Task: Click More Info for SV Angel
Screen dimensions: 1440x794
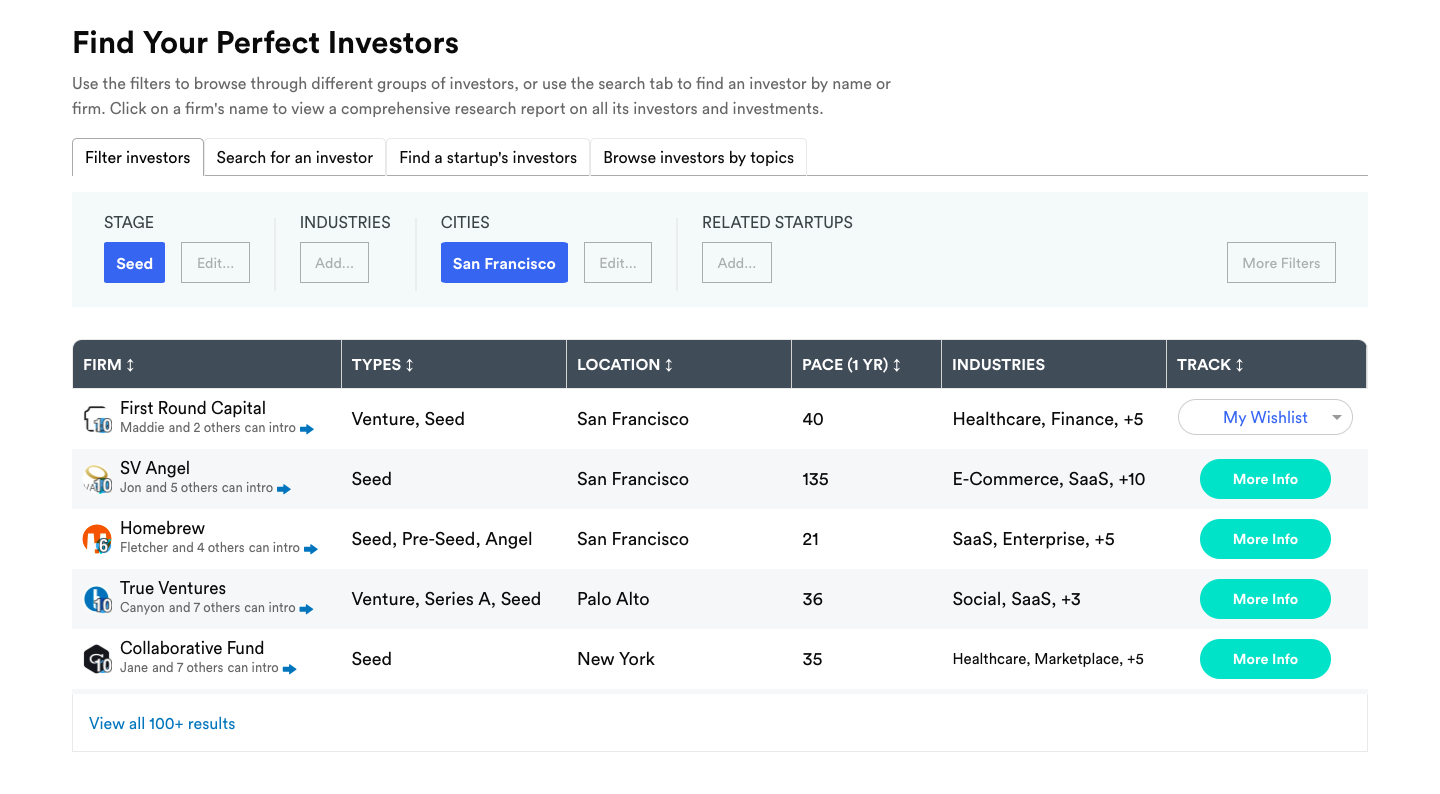Action: (x=1265, y=479)
